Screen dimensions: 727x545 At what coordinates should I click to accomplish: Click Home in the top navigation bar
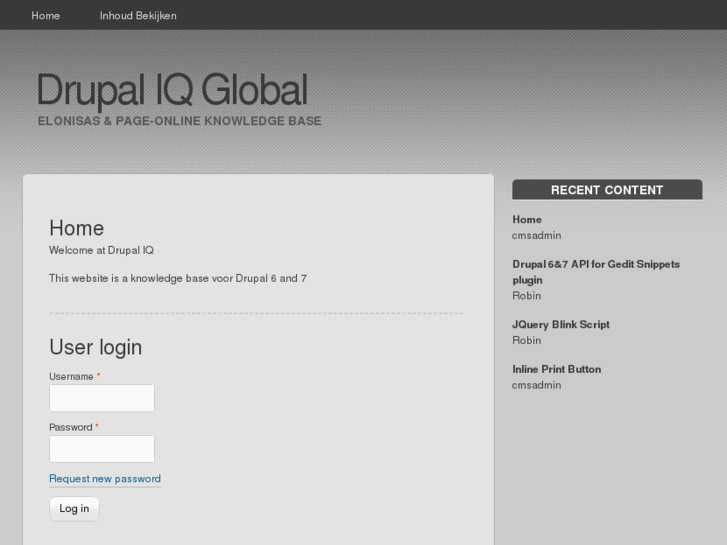(45, 15)
